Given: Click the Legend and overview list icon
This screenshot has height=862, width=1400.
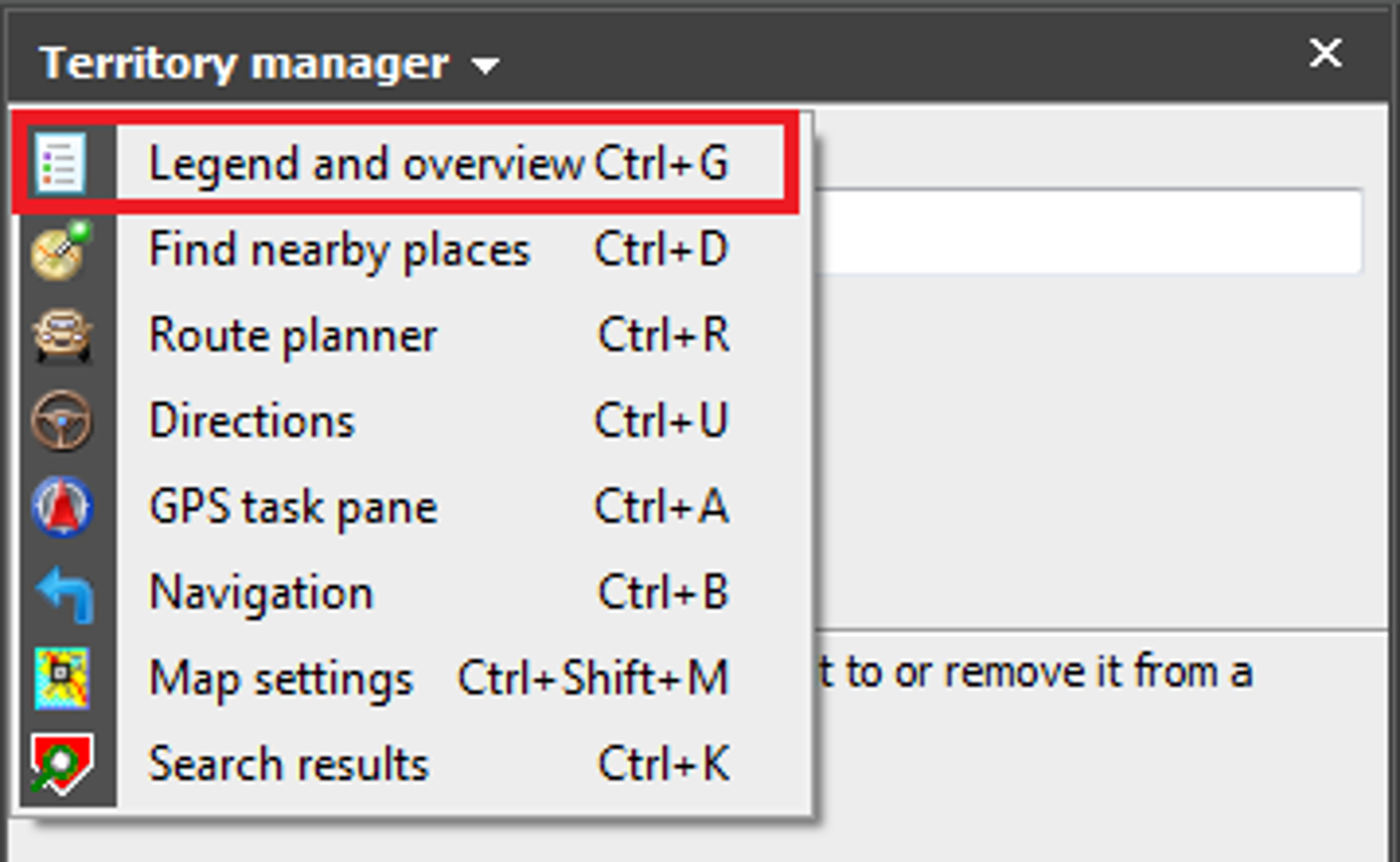Looking at the screenshot, I should 60,163.
